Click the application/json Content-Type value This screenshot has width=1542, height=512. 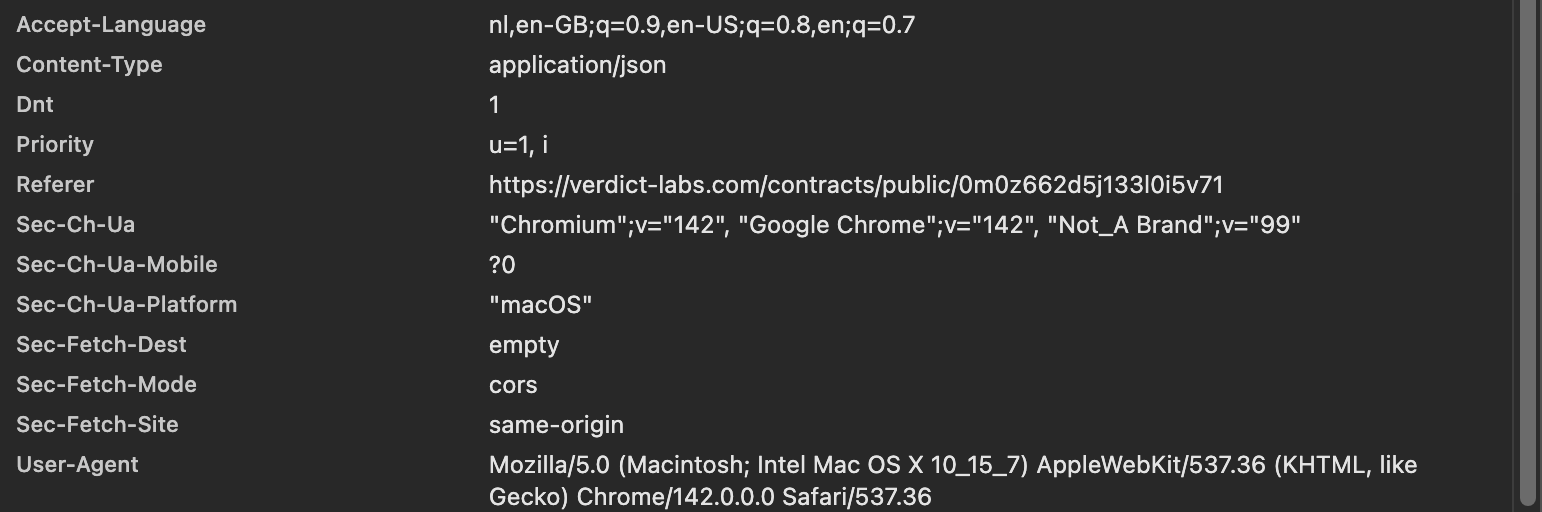click(577, 65)
